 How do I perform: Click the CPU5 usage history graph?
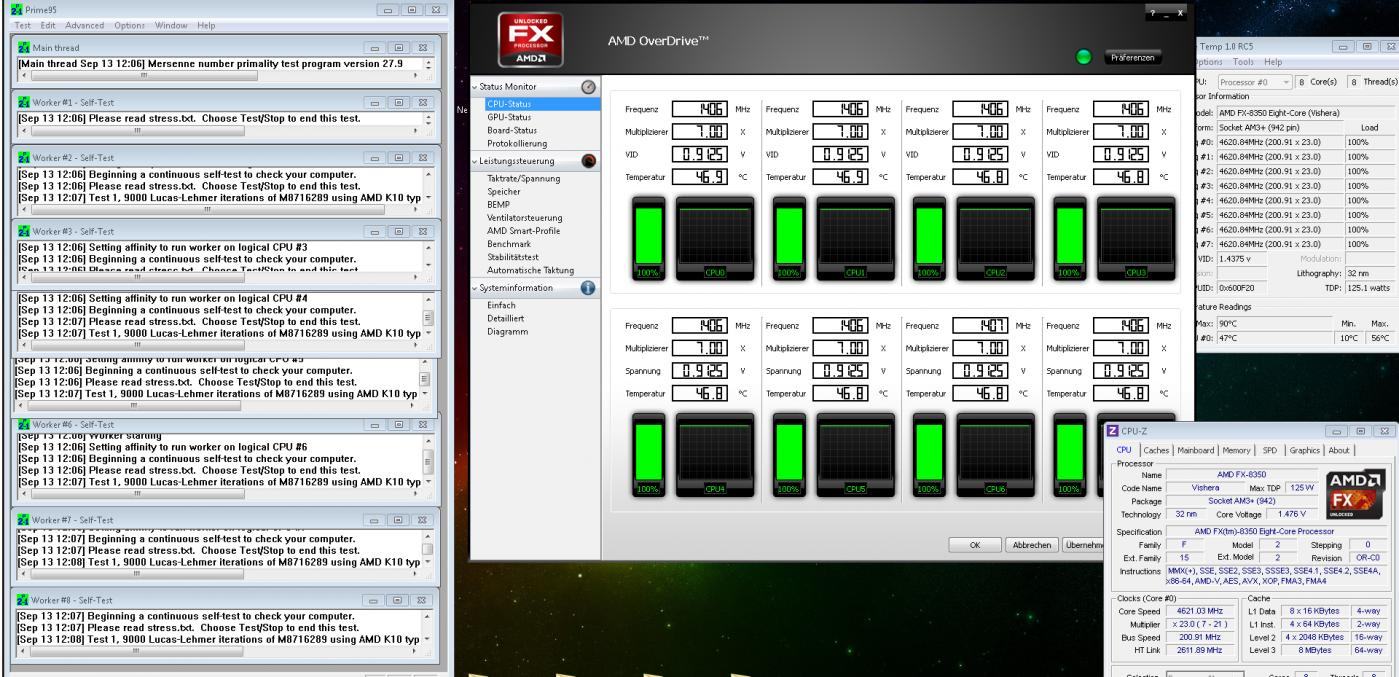856,455
